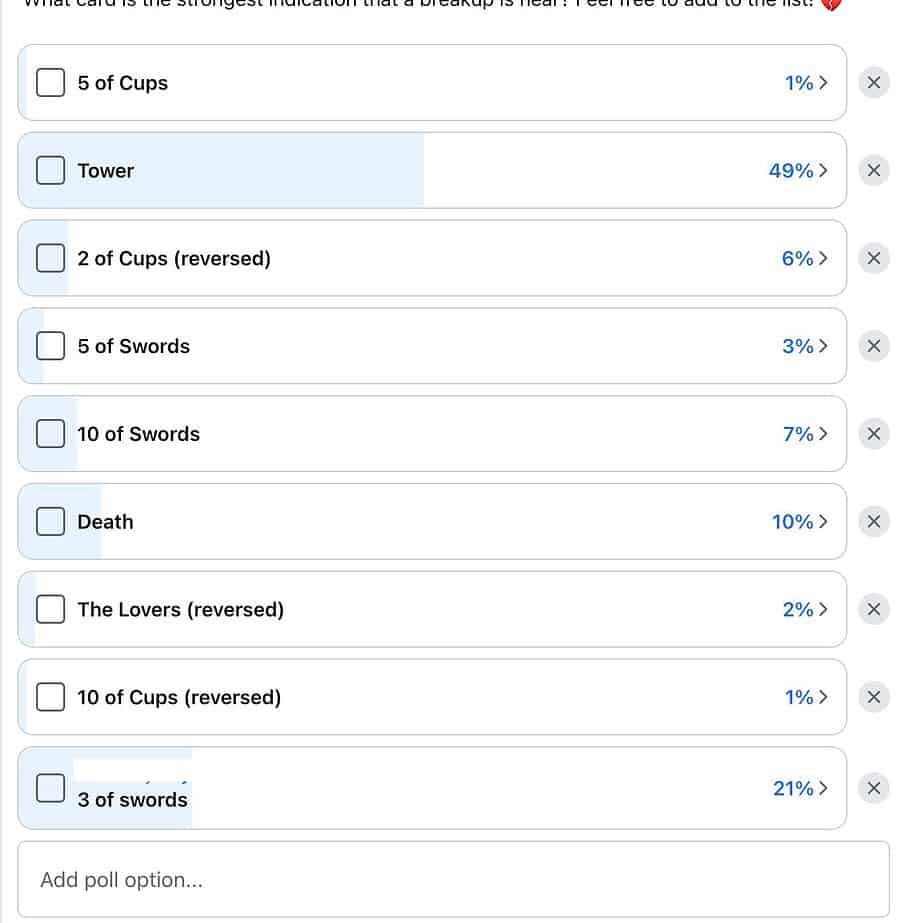Check The Lovers (reversed) checkbox

[51, 609]
